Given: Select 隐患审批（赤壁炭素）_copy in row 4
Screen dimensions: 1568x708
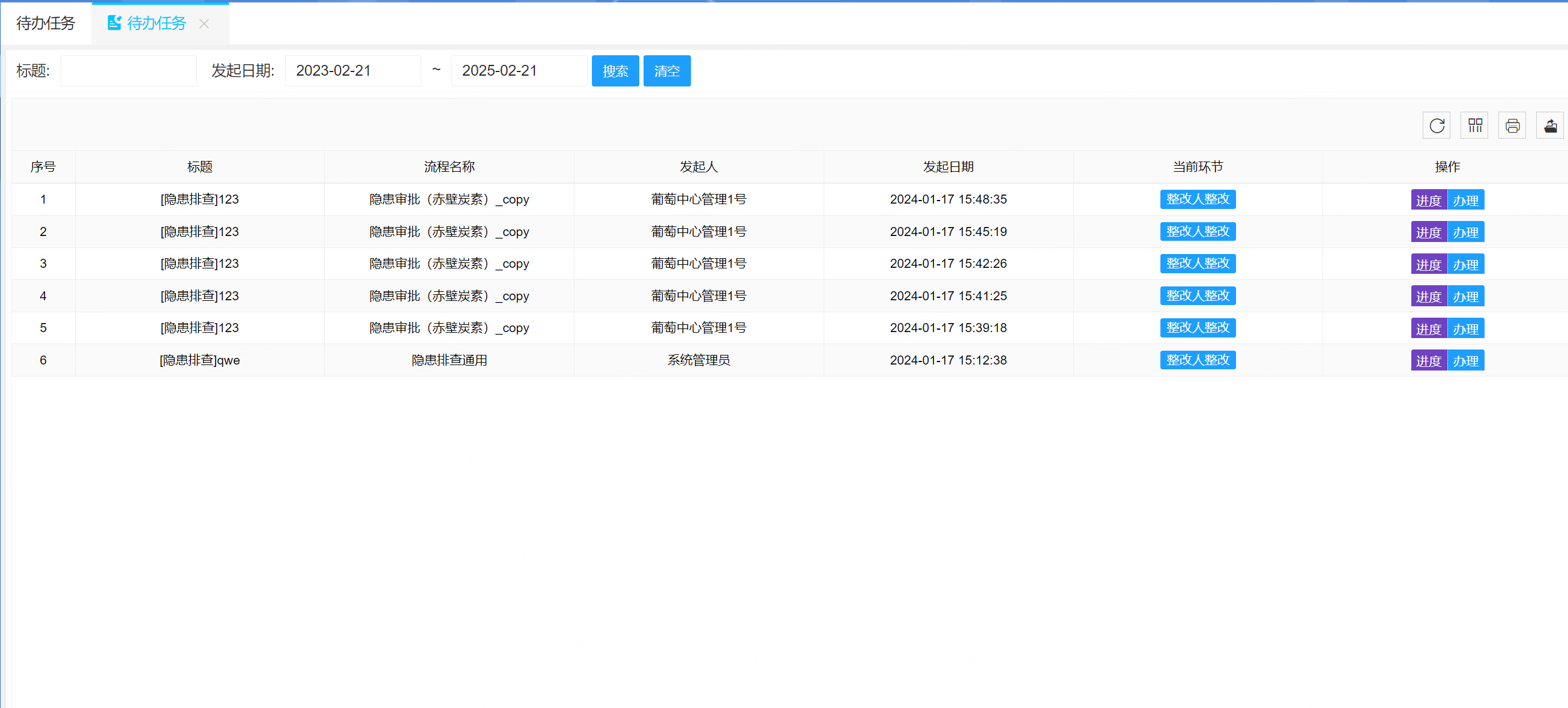Looking at the screenshot, I should 449,296.
